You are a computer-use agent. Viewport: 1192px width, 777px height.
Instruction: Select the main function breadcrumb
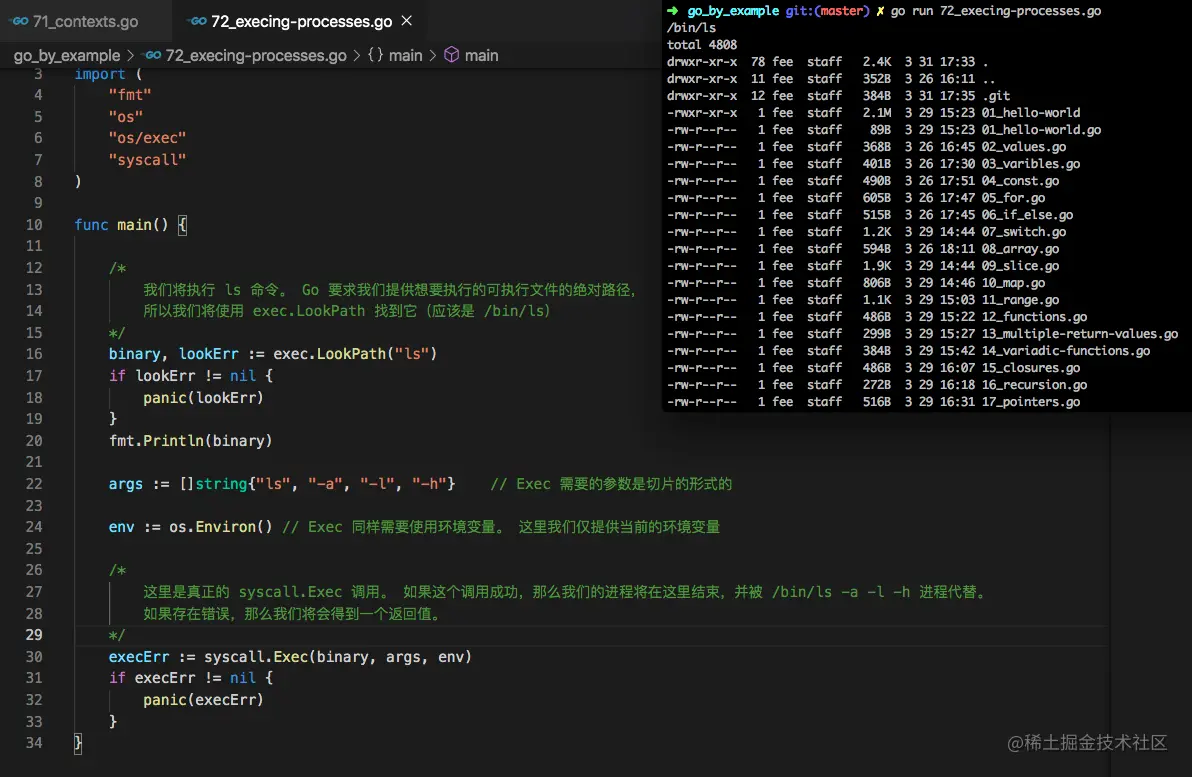point(481,56)
